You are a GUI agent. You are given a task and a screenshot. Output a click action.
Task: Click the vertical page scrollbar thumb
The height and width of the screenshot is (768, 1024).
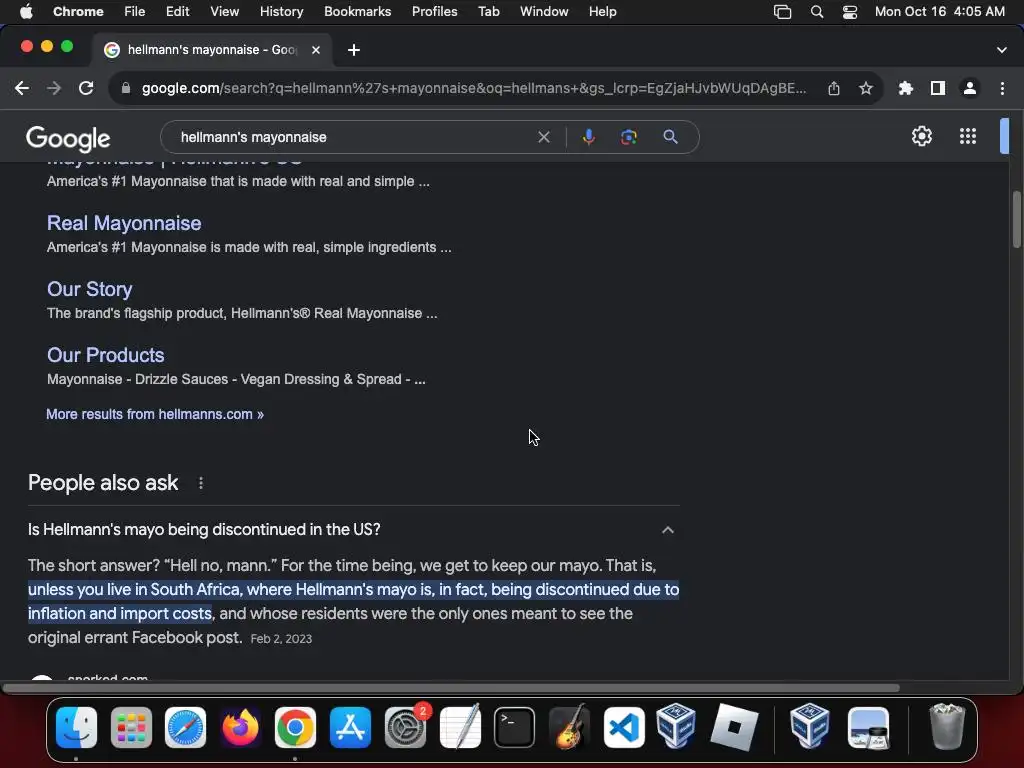(x=1016, y=220)
